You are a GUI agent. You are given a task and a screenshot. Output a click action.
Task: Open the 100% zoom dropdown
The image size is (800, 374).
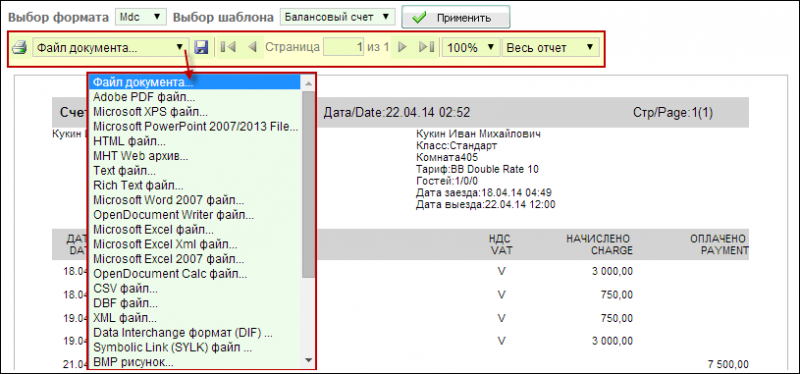click(x=471, y=47)
